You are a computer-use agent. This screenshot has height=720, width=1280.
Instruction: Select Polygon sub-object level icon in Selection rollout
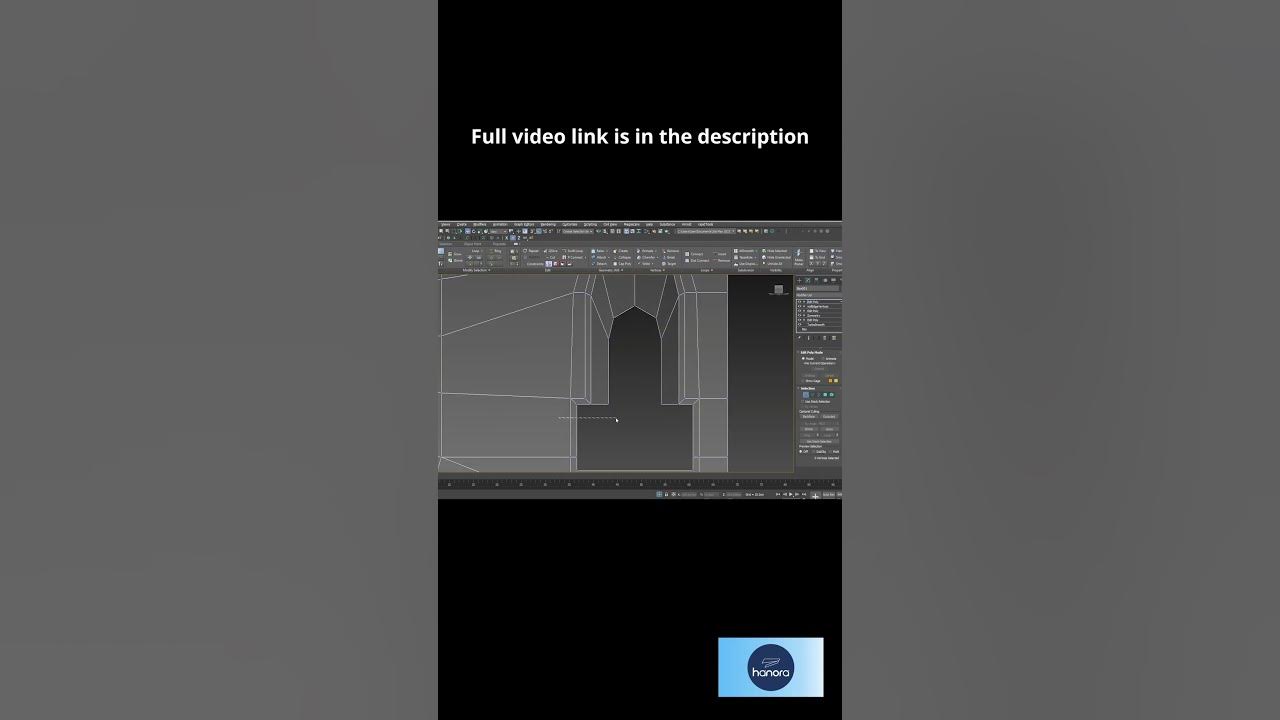coord(825,395)
